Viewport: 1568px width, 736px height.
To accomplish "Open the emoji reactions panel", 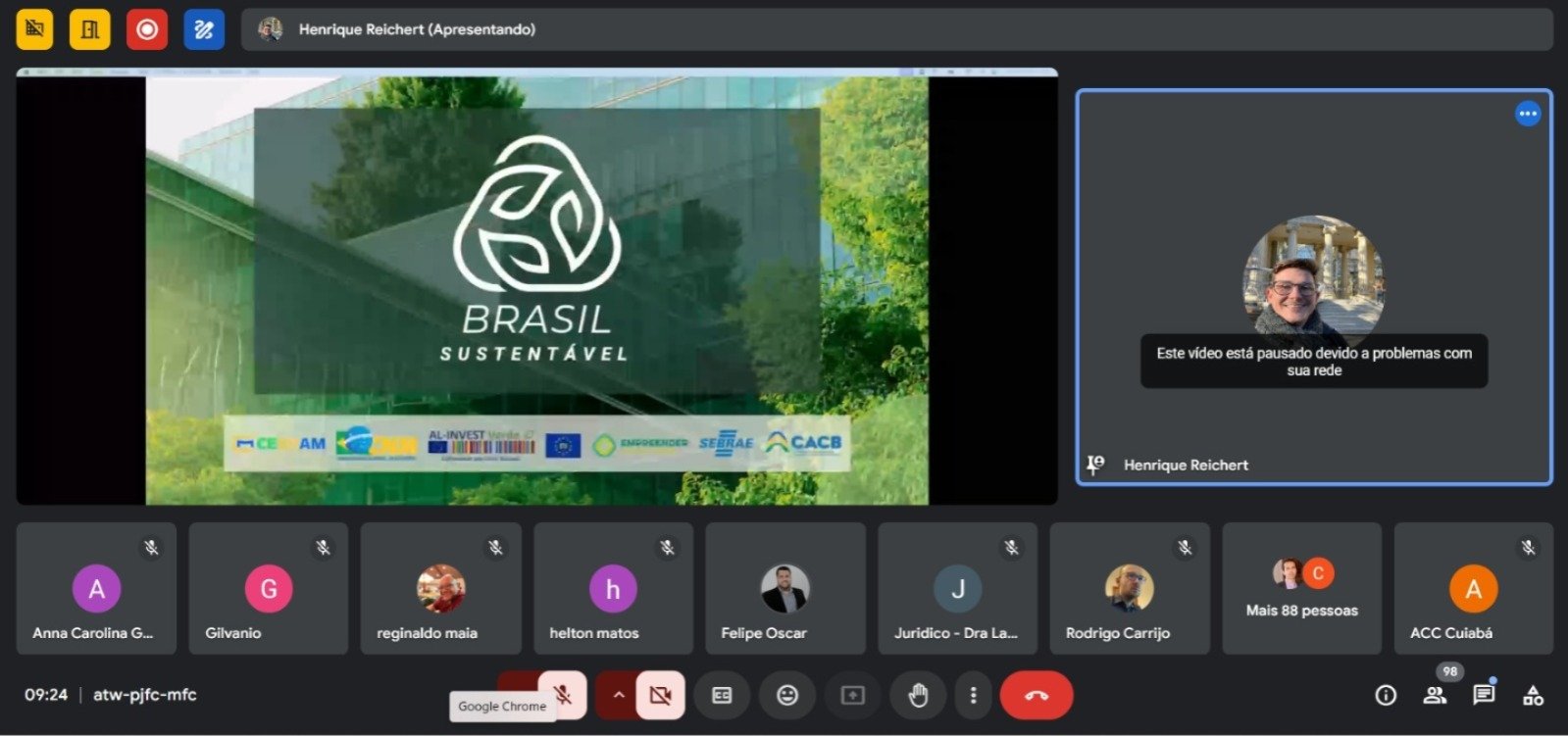I will click(x=787, y=695).
